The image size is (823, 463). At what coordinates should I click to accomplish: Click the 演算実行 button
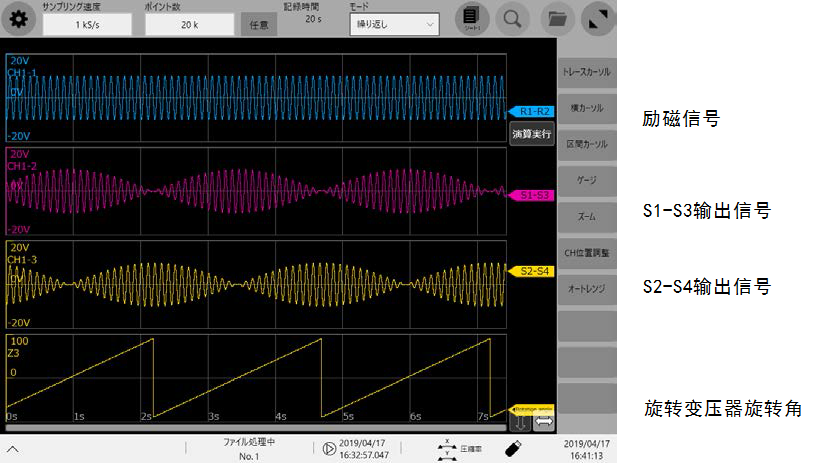pos(532,134)
